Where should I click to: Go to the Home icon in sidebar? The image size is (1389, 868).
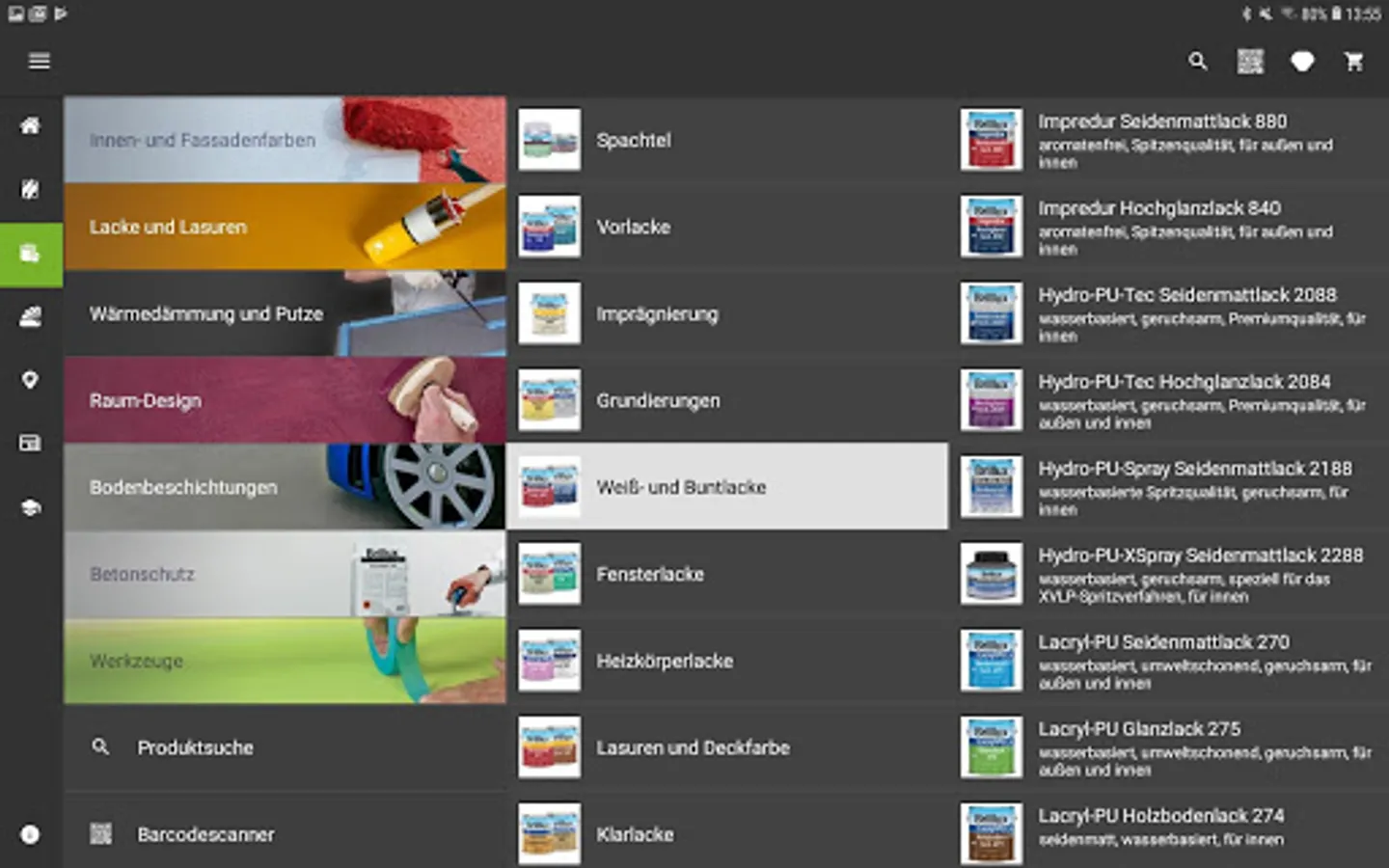coord(31,125)
